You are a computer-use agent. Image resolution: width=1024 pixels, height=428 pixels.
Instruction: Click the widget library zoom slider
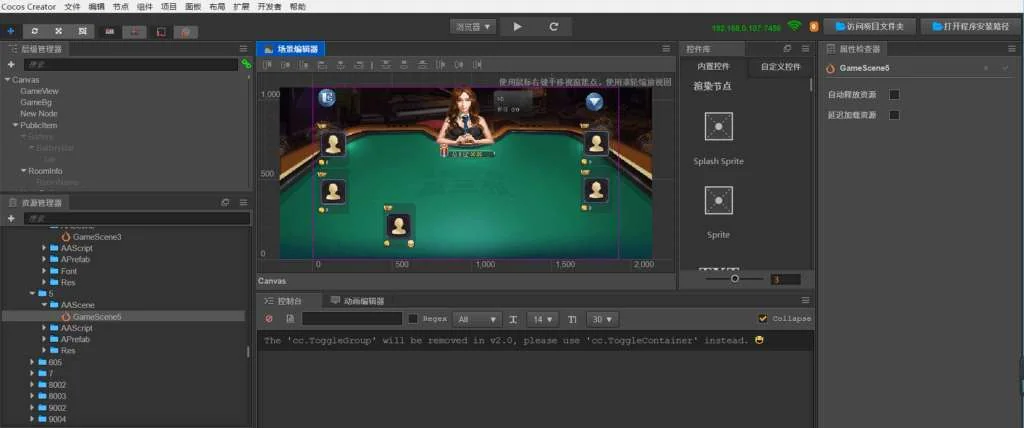point(735,279)
